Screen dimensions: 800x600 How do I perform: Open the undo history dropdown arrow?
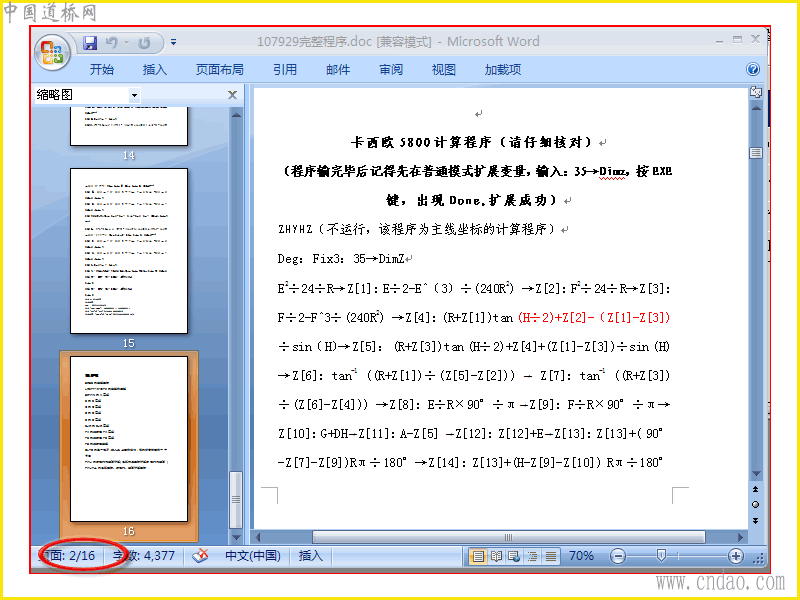click(x=126, y=42)
